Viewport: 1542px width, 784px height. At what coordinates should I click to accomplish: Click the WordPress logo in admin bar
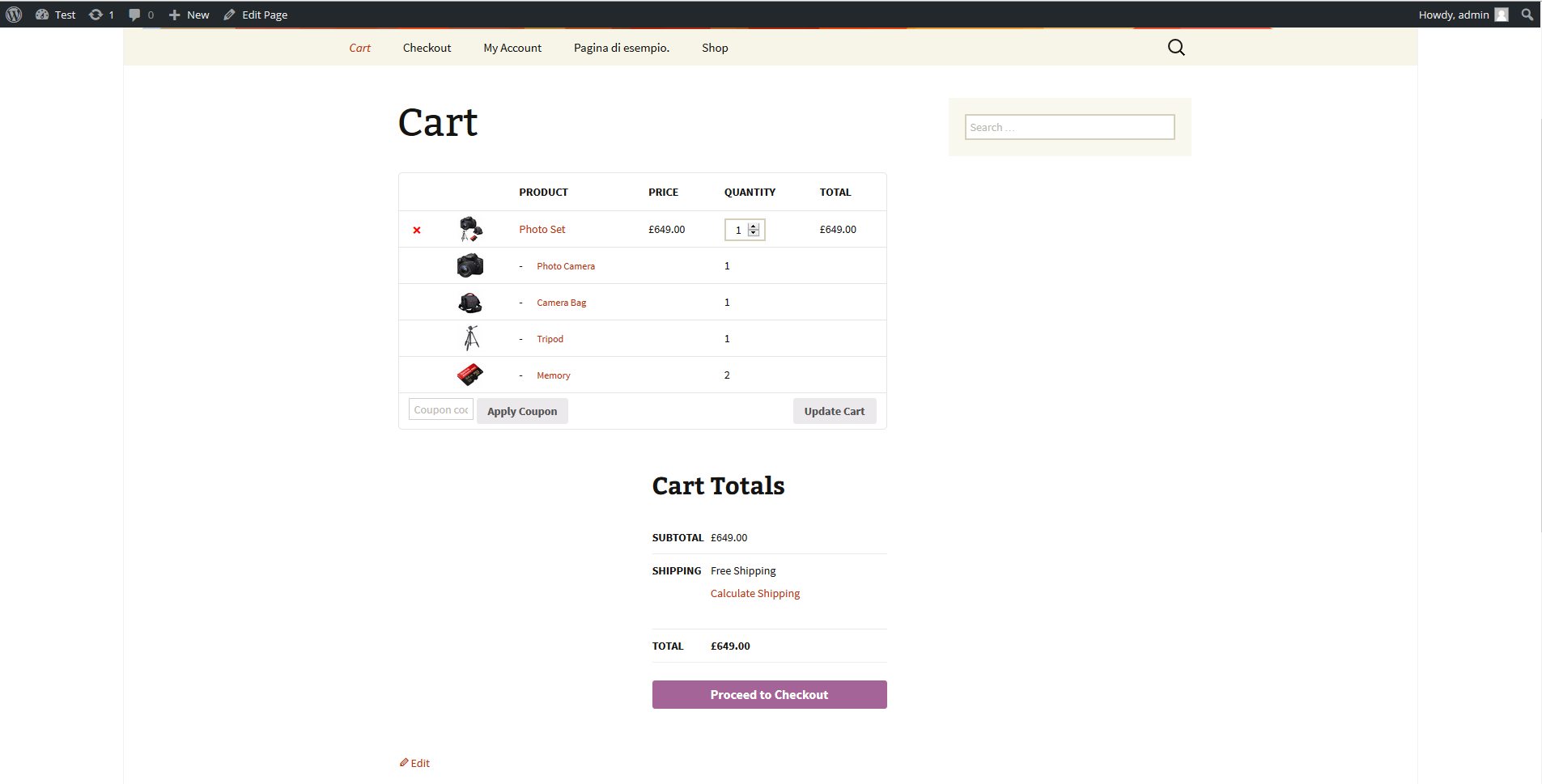click(14, 15)
